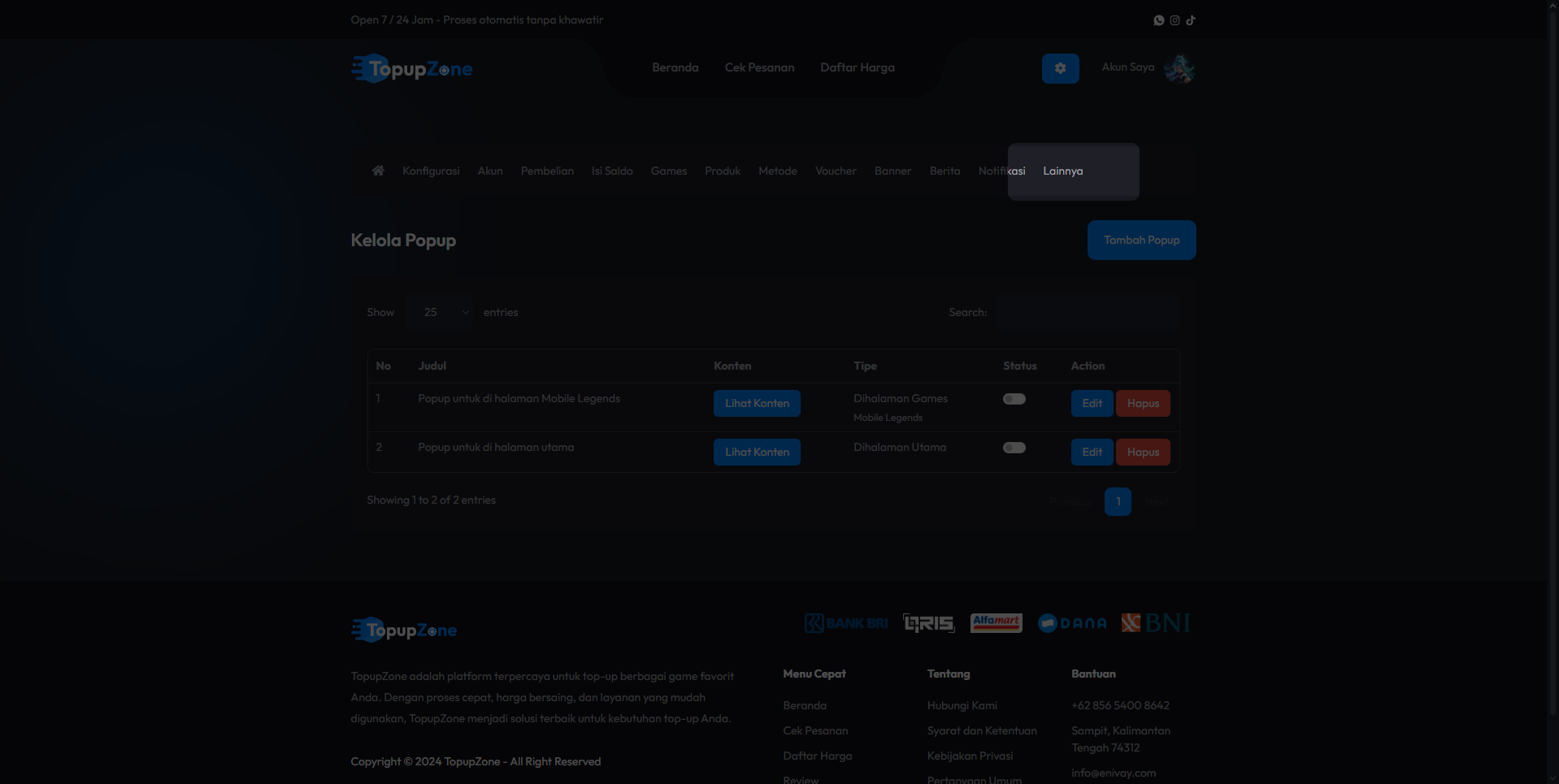The width and height of the screenshot is (1559, 784).
Task: Edit the Mobile Legends popup
Action: [x=1092, y=403]
